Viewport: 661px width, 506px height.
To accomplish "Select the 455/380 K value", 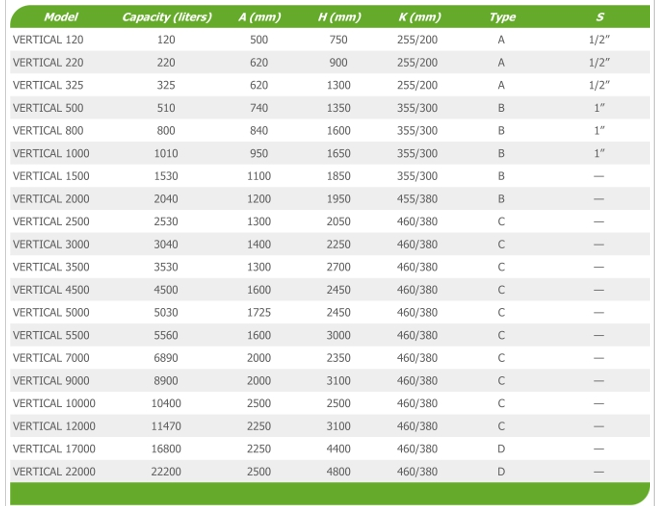I will tap(417, 199).
